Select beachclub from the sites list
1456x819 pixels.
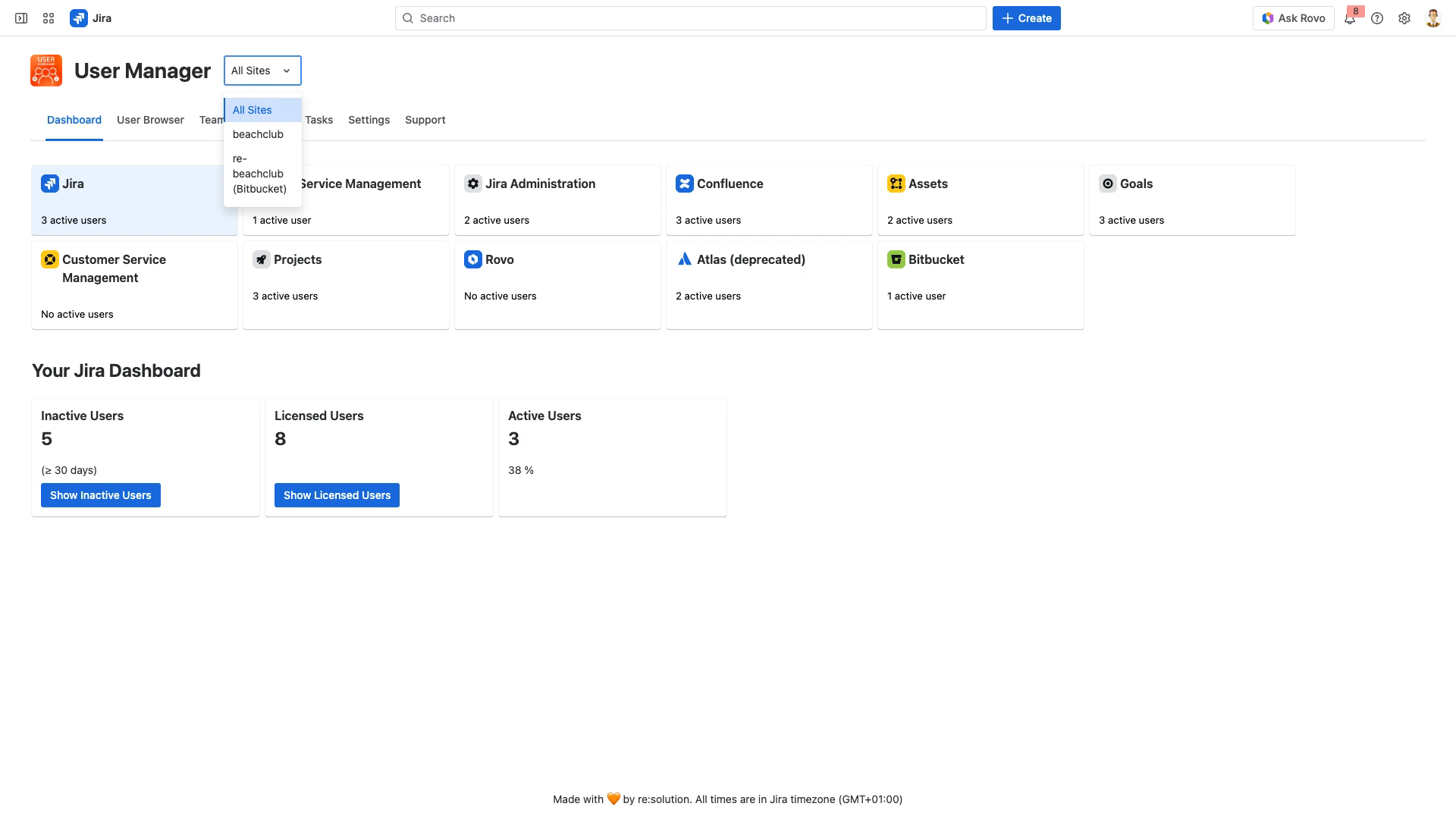[x=259, y=134]
